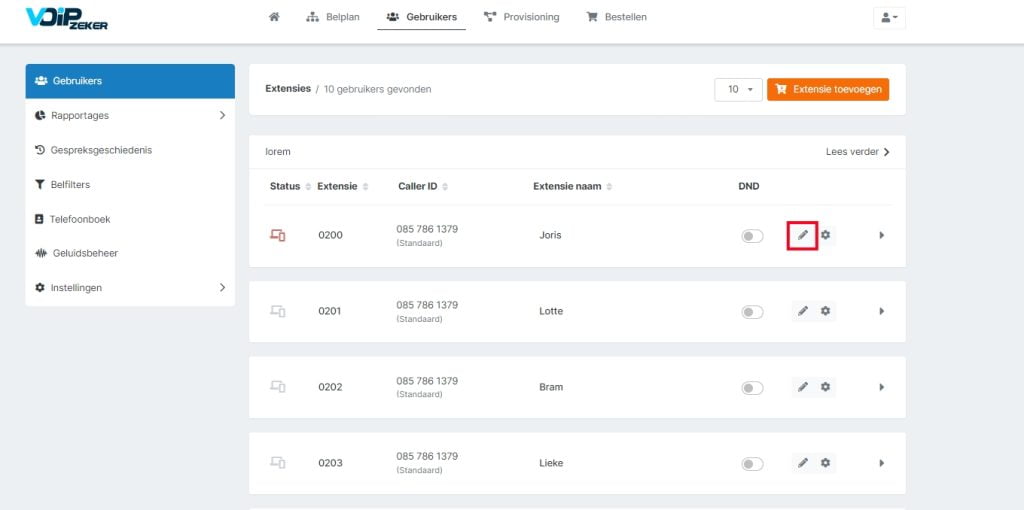
Task: Open Geluidsbeheer in the sidebar
Action: coord(130,253)
